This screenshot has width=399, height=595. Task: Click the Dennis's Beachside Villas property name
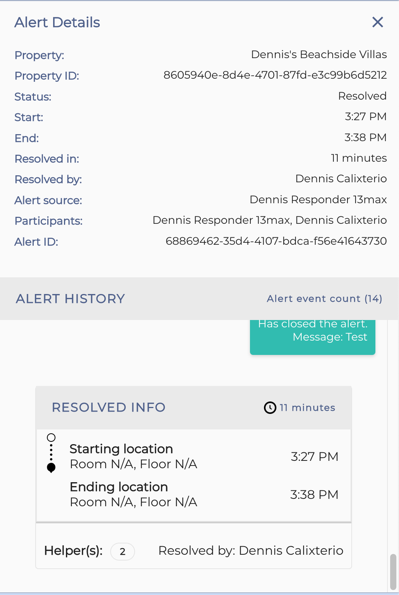pyautogui.click(x=319, y=55)
